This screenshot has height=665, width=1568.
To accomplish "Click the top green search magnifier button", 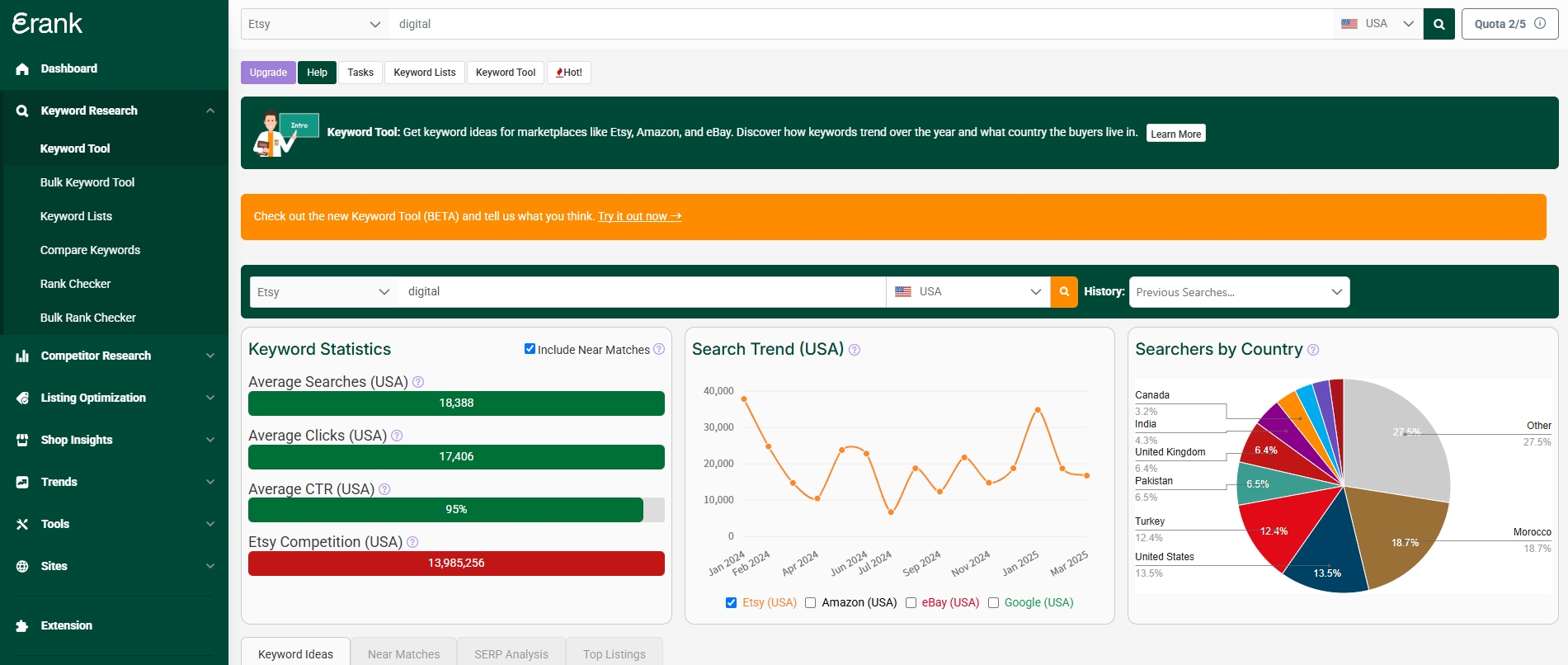I will coord(1439,24).
